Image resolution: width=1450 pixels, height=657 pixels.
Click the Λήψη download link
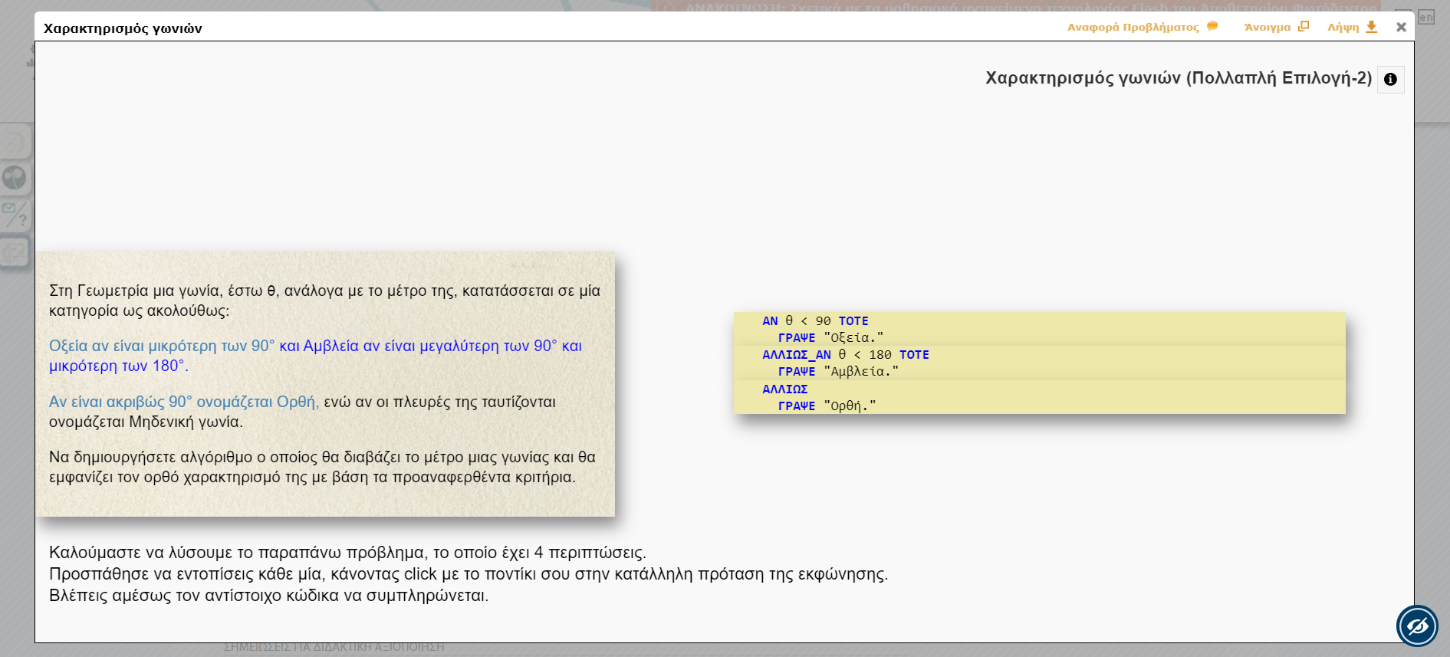(x=1343, y=27)
